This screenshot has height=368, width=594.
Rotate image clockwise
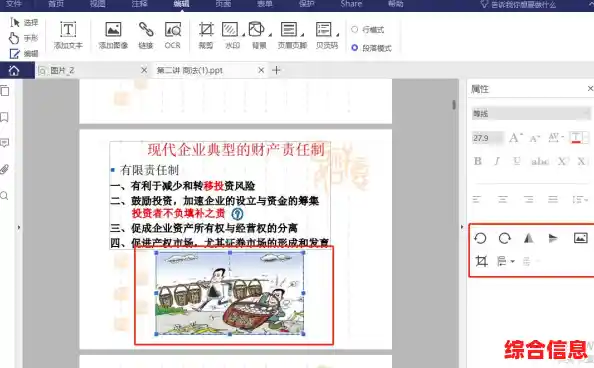tap(505, 238)
